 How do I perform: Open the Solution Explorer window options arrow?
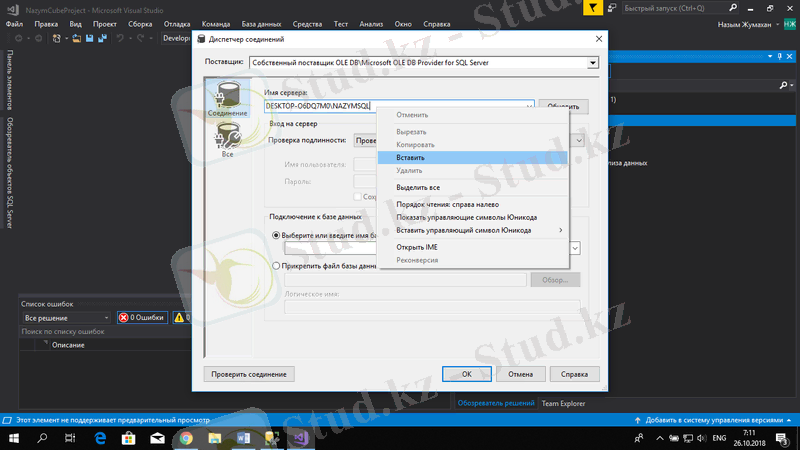[x=770, y=56]
